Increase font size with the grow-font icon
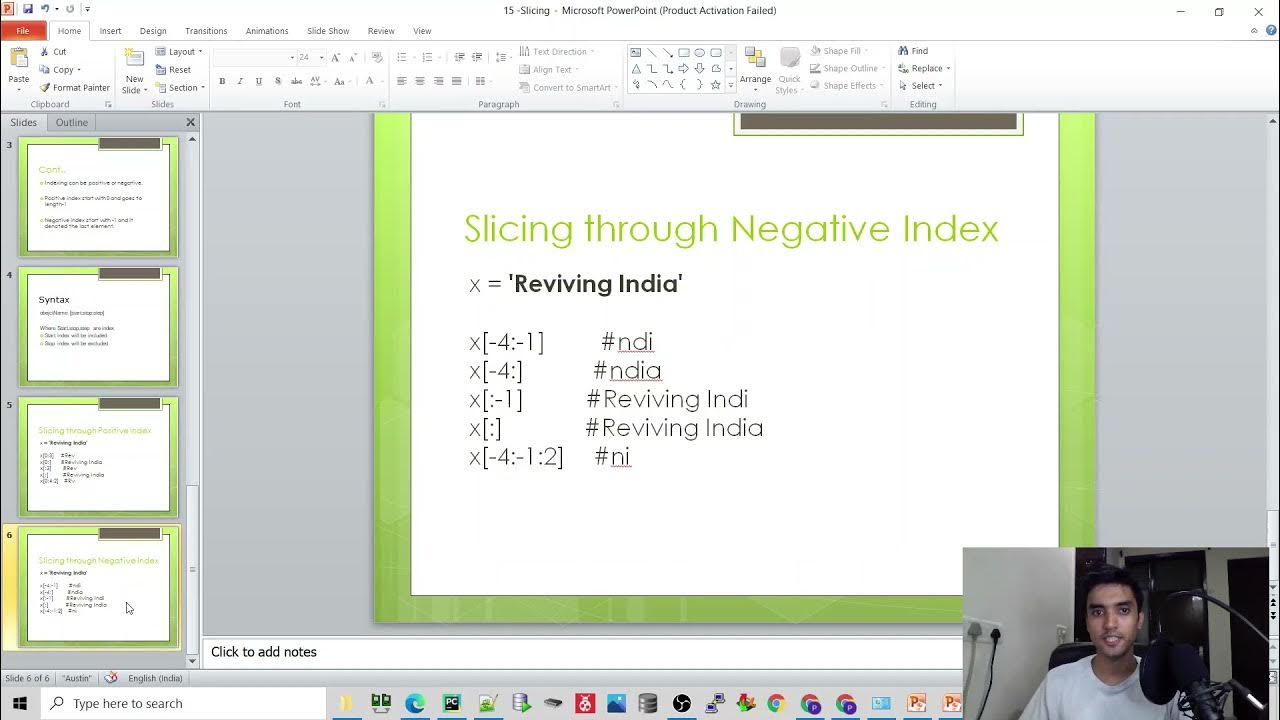Viewport: 1280px width, 720px height. click(335, 57)
